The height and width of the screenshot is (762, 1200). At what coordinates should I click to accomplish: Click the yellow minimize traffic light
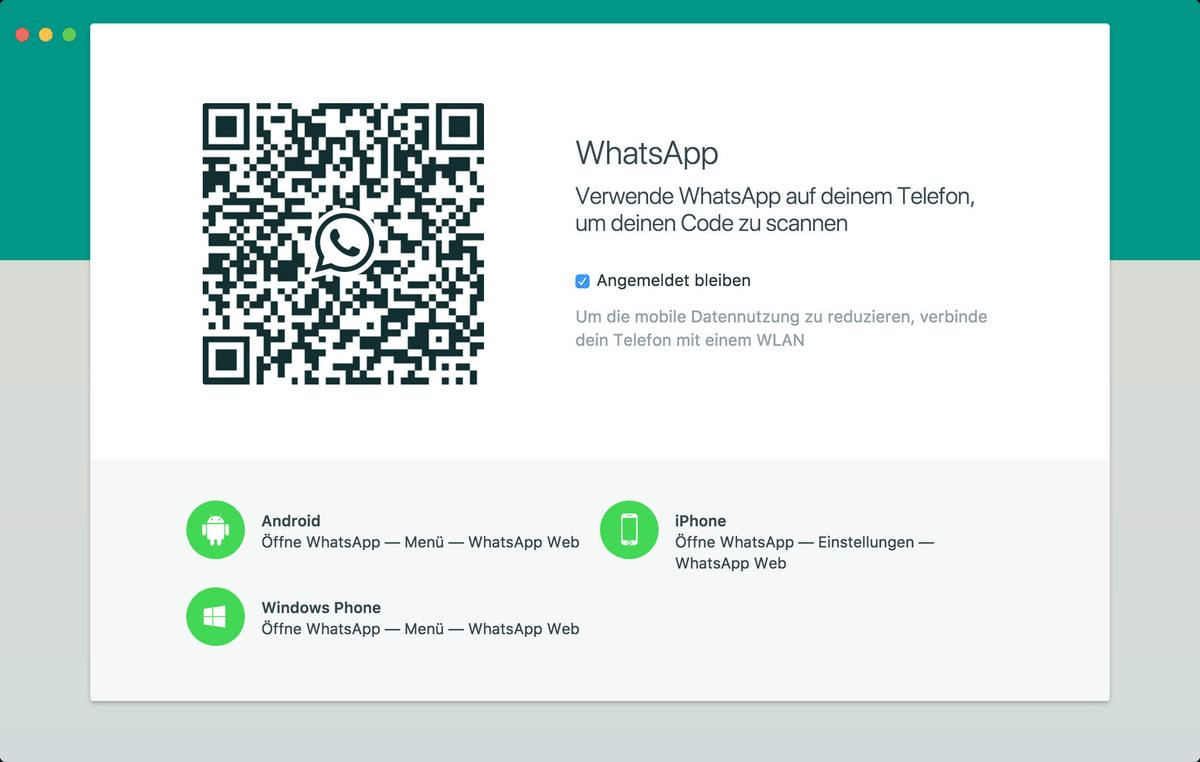tap(43, 33)
